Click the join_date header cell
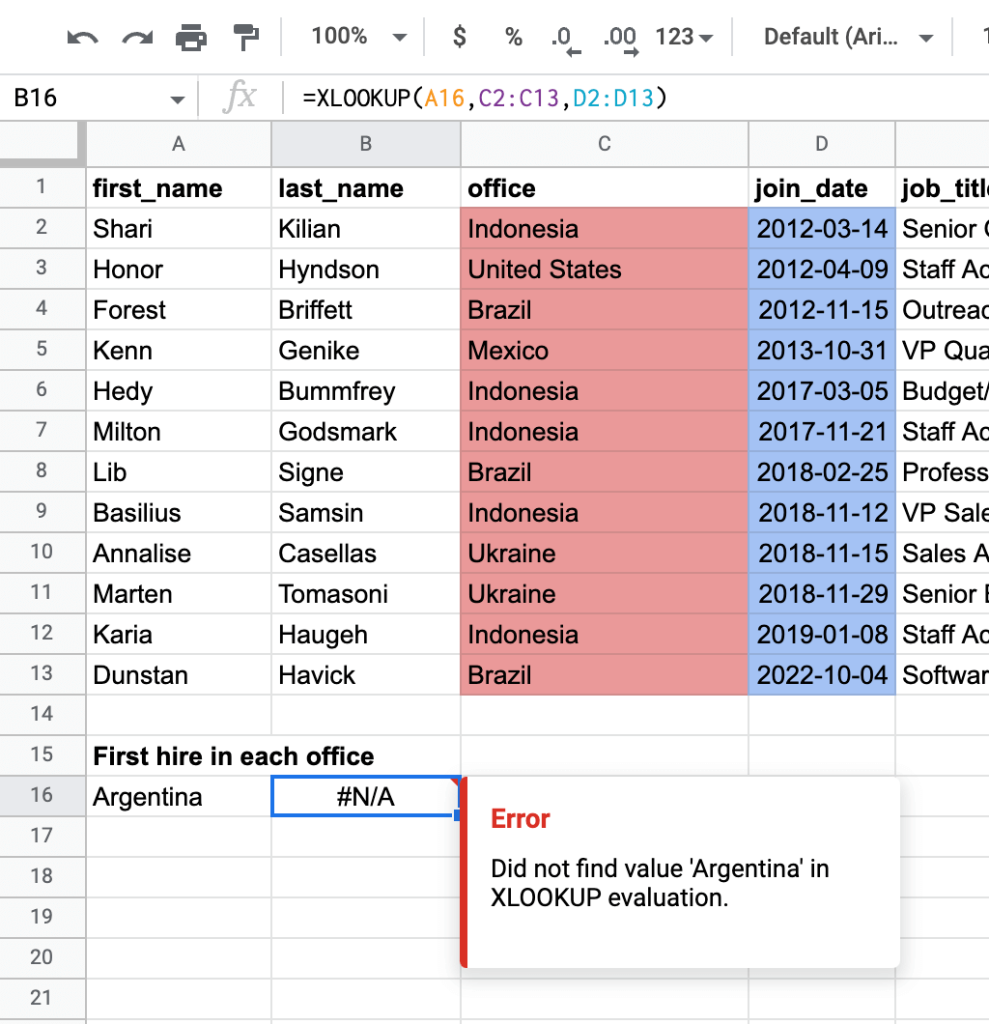 coord(822,188)
